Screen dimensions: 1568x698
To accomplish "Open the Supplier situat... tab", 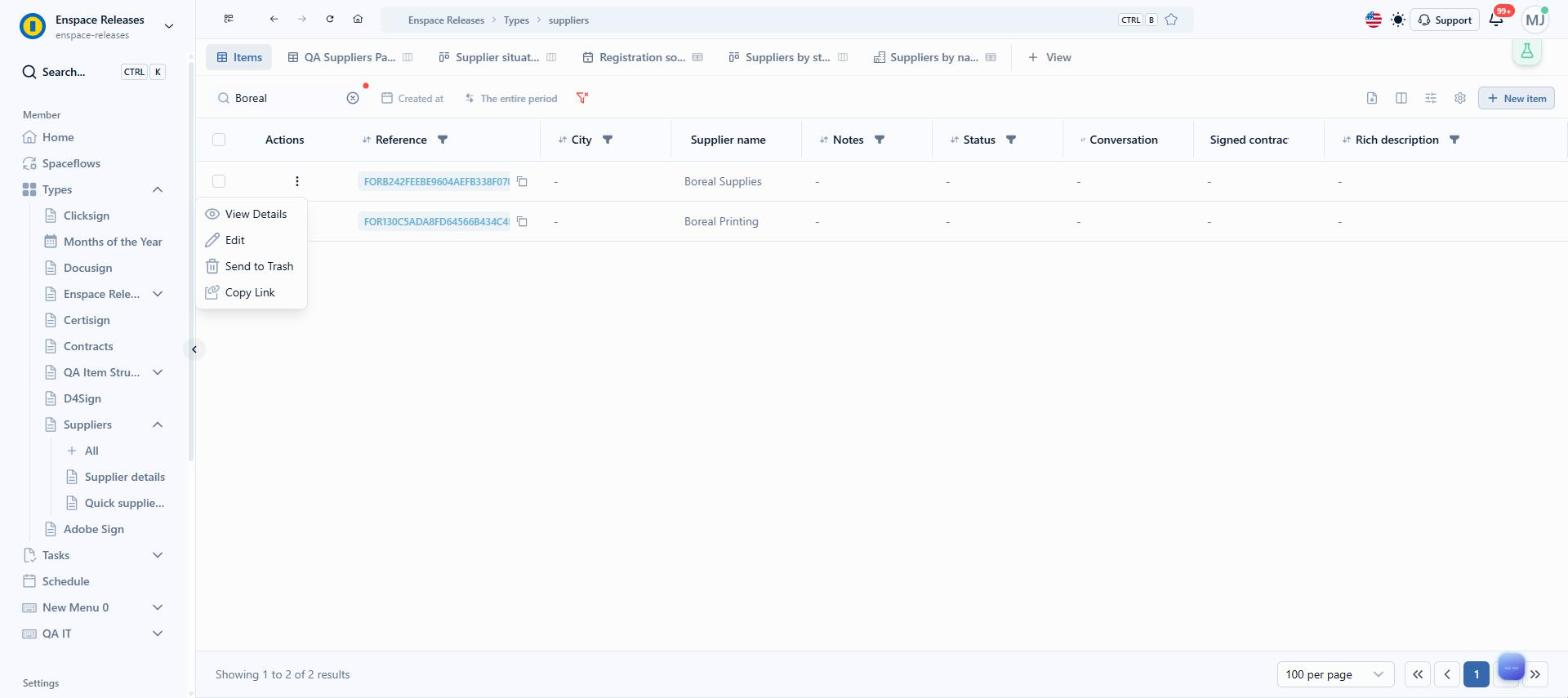I will 497,57.
